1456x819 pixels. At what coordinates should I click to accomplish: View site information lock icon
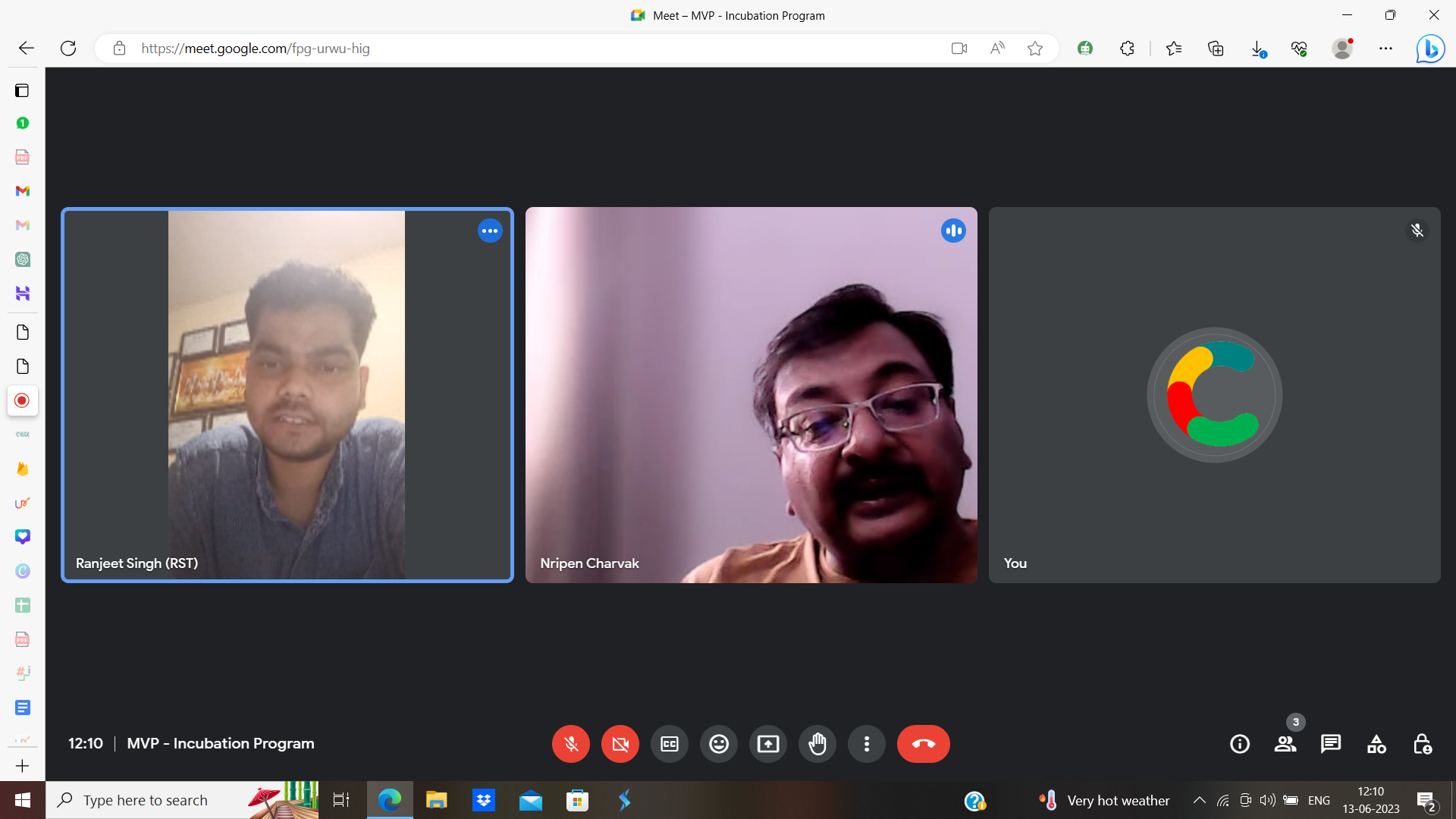(119, 49)
